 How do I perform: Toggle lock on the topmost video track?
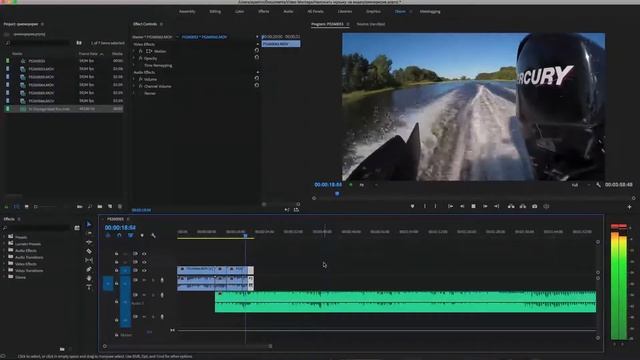tap(116, 253)
